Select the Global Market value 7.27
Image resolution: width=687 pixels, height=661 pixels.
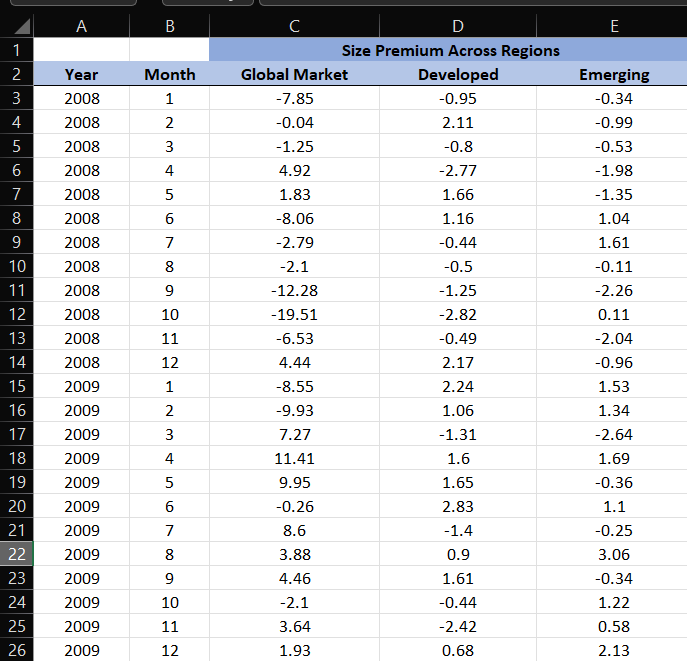pos(294,435)
